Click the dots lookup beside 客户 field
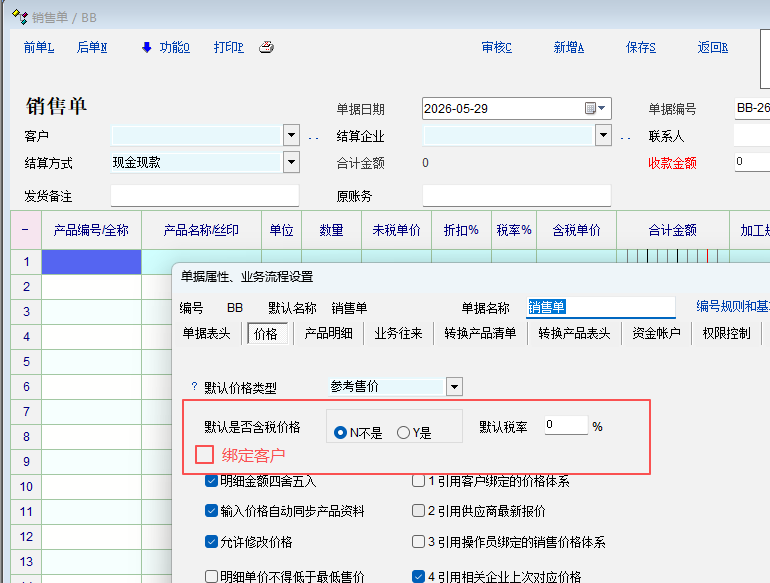This screenshot has height=583, width=770. pyautogui.click(x=313, y=139)
